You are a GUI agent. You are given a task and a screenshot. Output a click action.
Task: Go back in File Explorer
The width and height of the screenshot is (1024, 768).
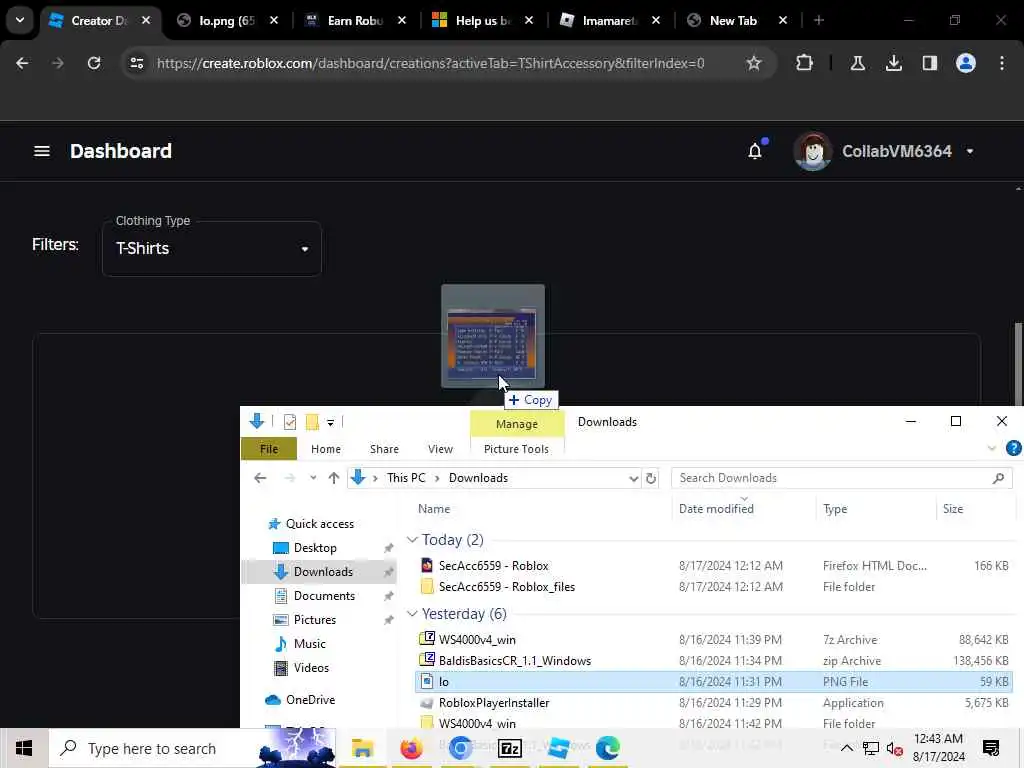tap(260, 478)
